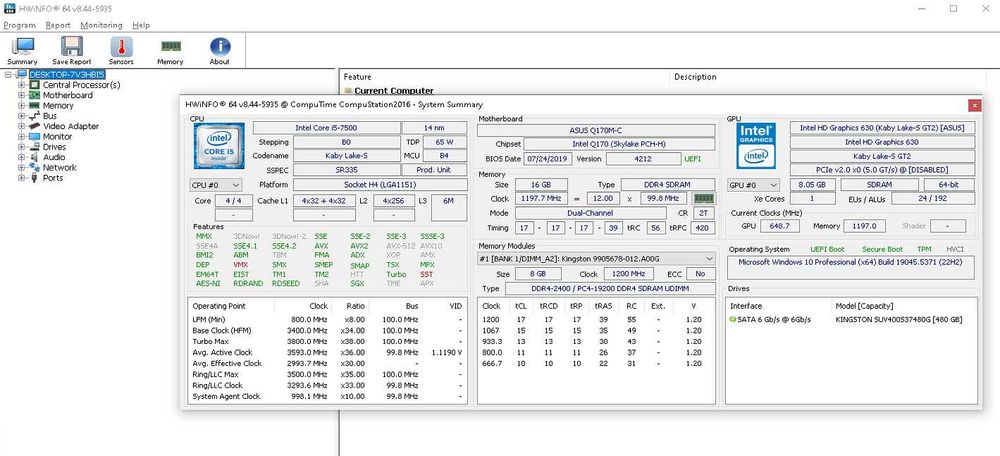Close the System Summary window
This screenshot has width=1000, height=456.
[x=974, y=105]
